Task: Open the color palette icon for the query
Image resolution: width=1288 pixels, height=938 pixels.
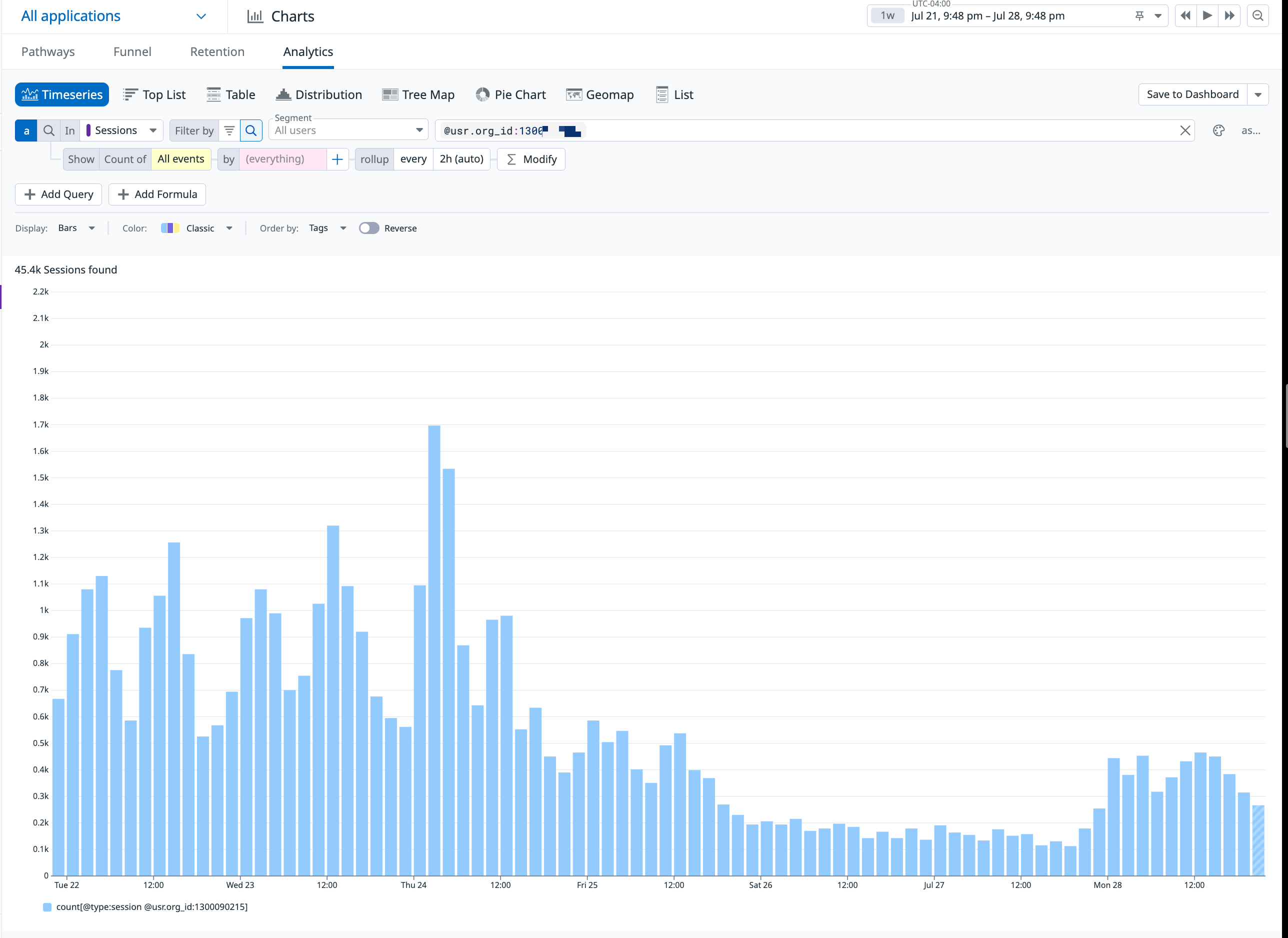Action: point(1218,130)
